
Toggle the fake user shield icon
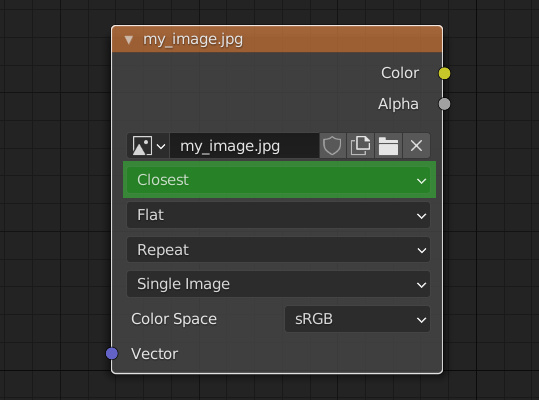point(332,146)
